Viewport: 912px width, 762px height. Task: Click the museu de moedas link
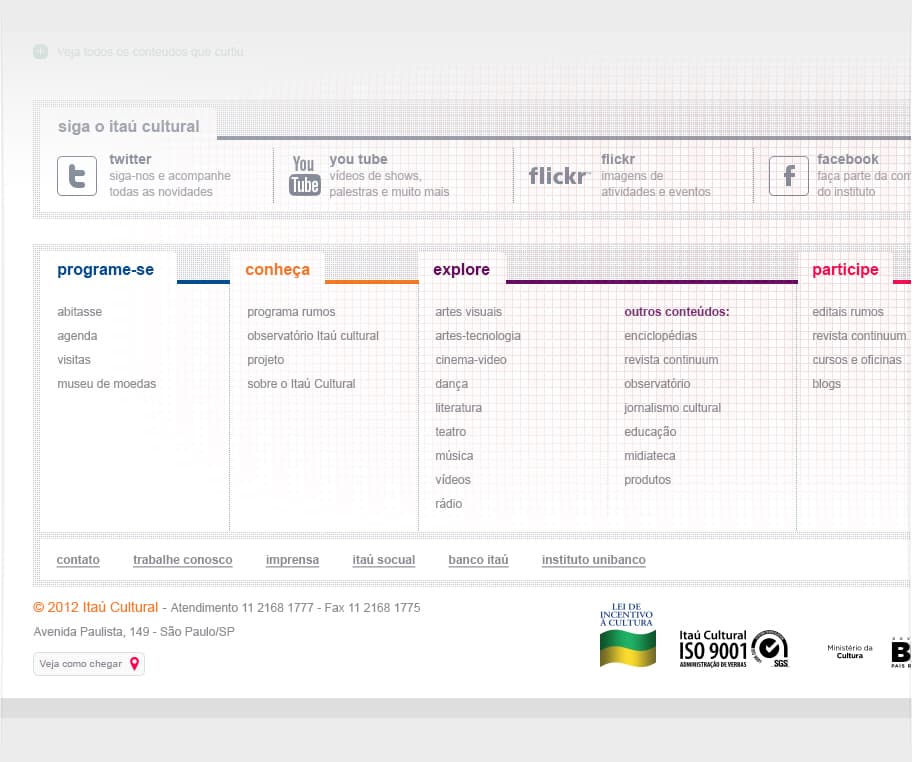click(106, 384)
